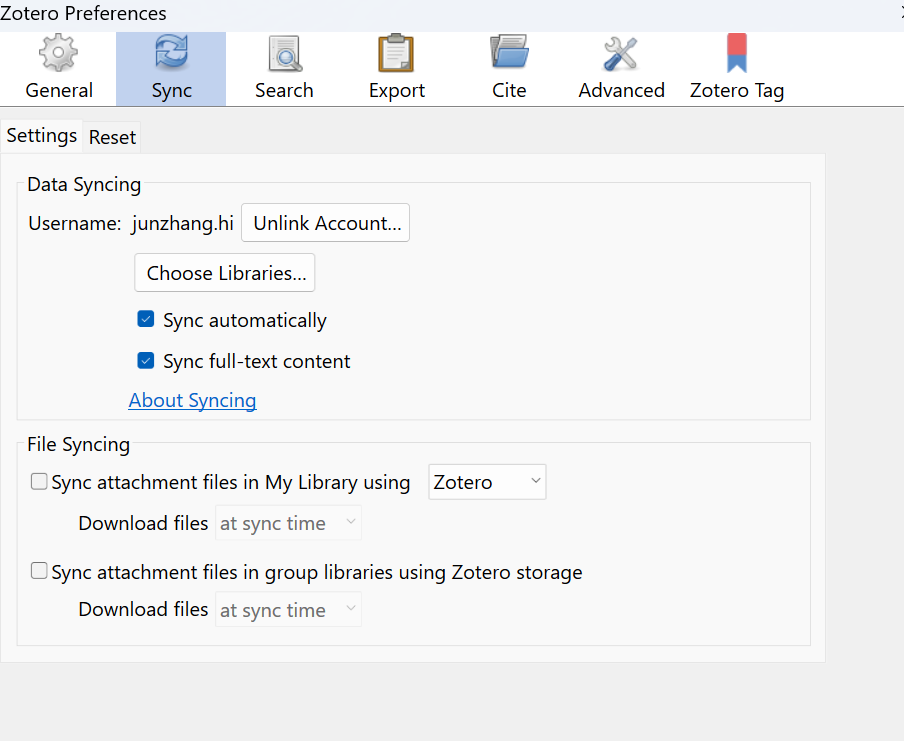
Task: Open the General preferences pane
Action: pos(59,68)
